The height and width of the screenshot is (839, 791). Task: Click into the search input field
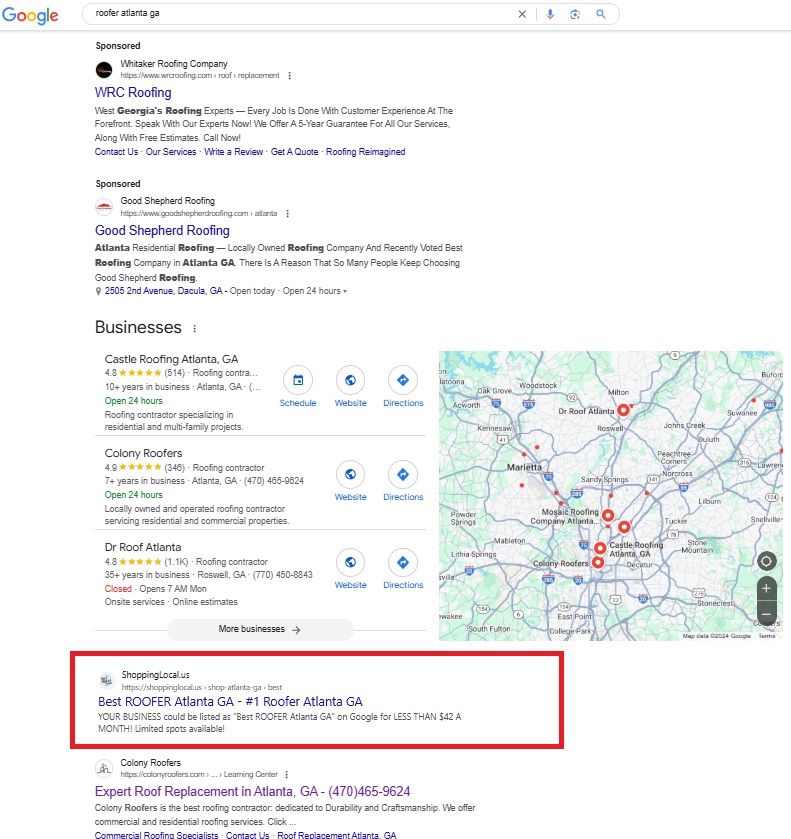300,14
